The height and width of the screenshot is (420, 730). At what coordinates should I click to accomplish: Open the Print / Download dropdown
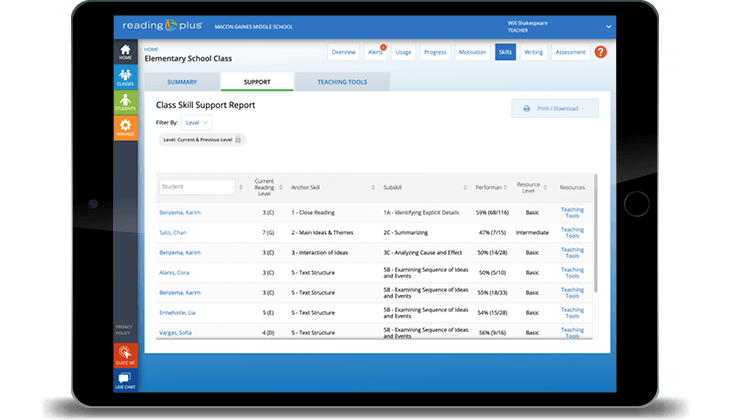tap(553, 108)
